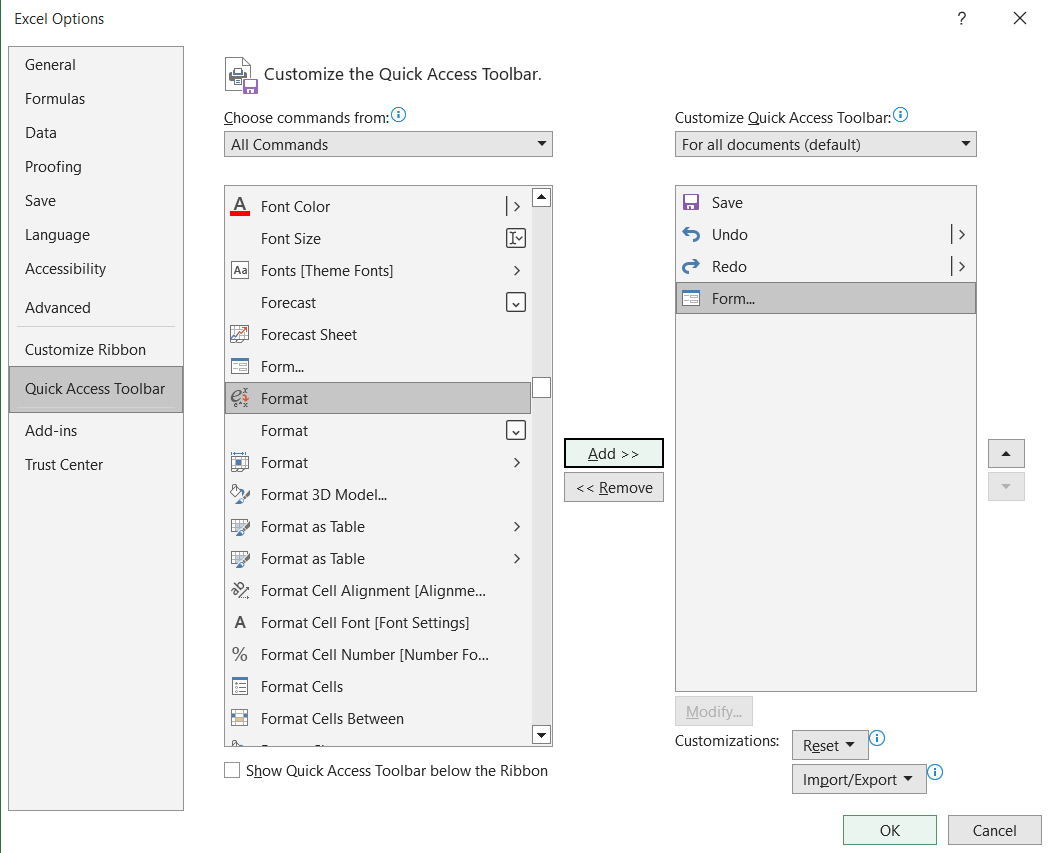The width and height of the screenshot is (1049, 853).
Task: Click the Undo arrow icon in toolbar list
Action: coord(690,234)
